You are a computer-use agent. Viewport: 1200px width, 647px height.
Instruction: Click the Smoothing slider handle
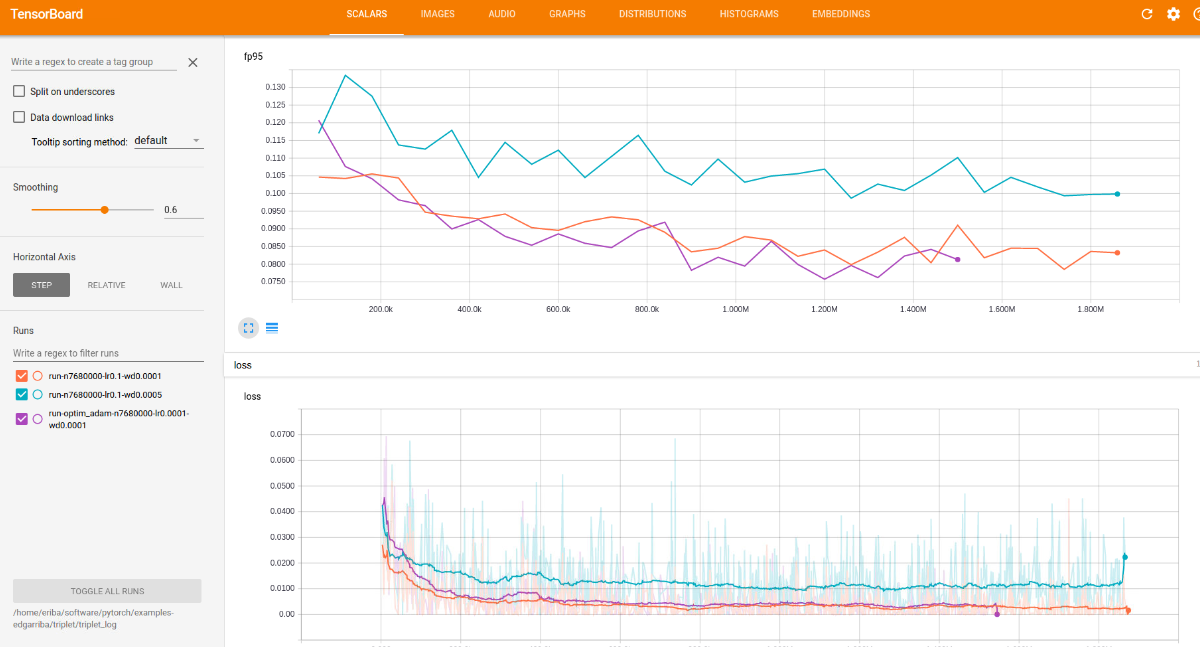(104, 210)
